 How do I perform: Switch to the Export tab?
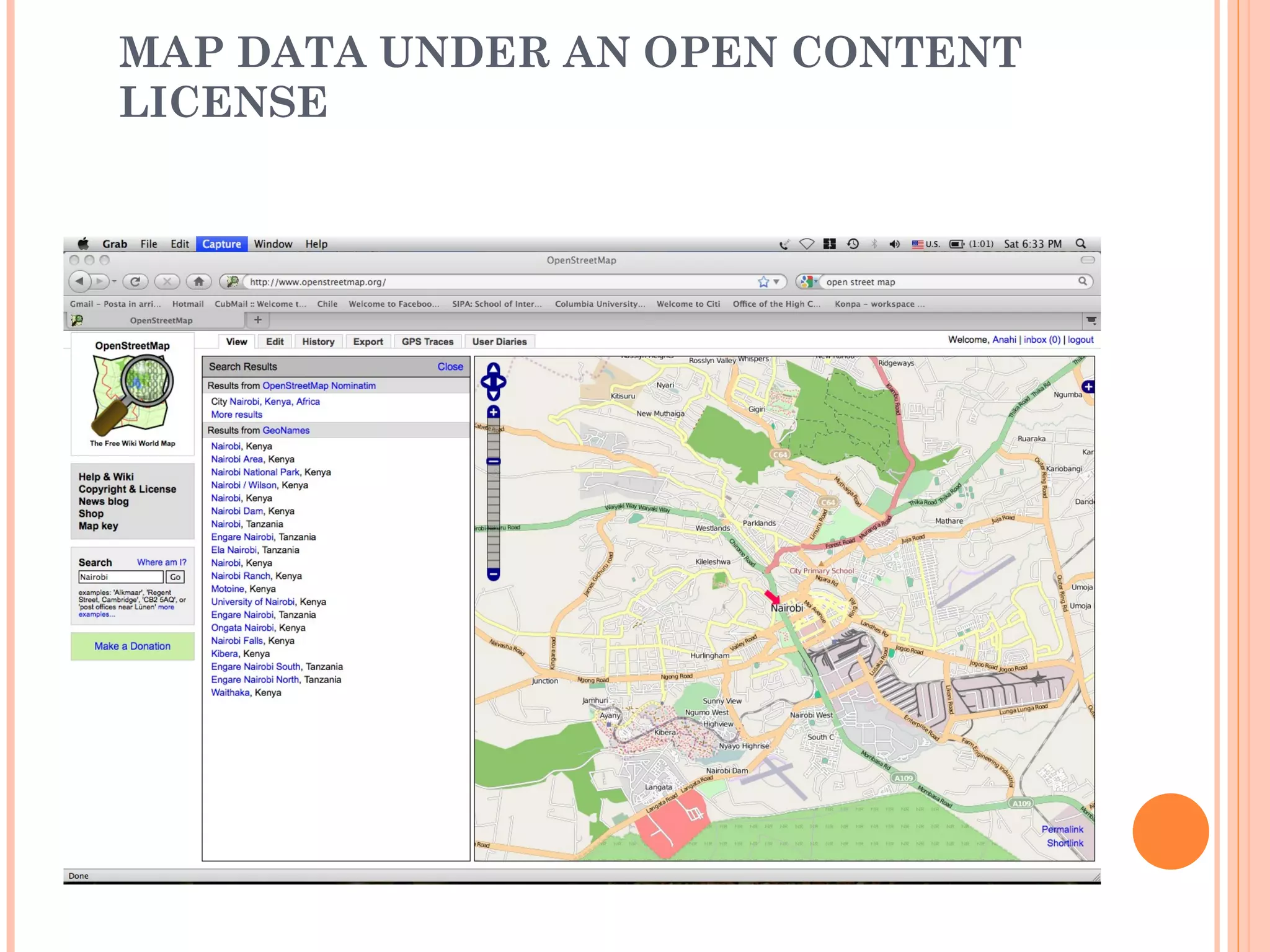pyautogui.click(x=368, y=342)
